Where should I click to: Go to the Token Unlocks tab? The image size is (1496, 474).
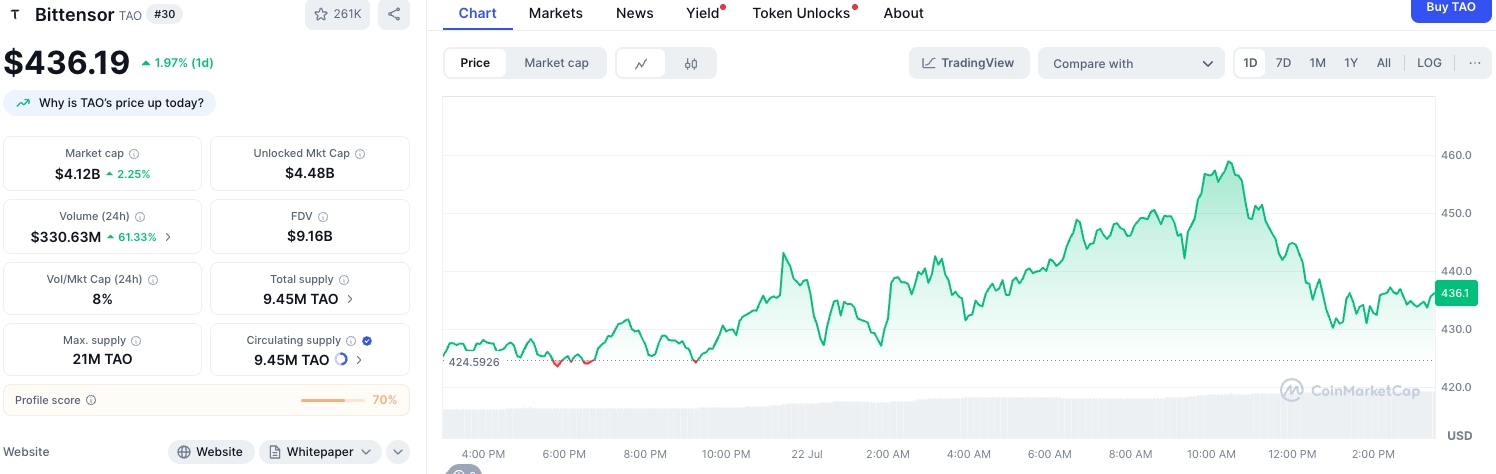801,13
